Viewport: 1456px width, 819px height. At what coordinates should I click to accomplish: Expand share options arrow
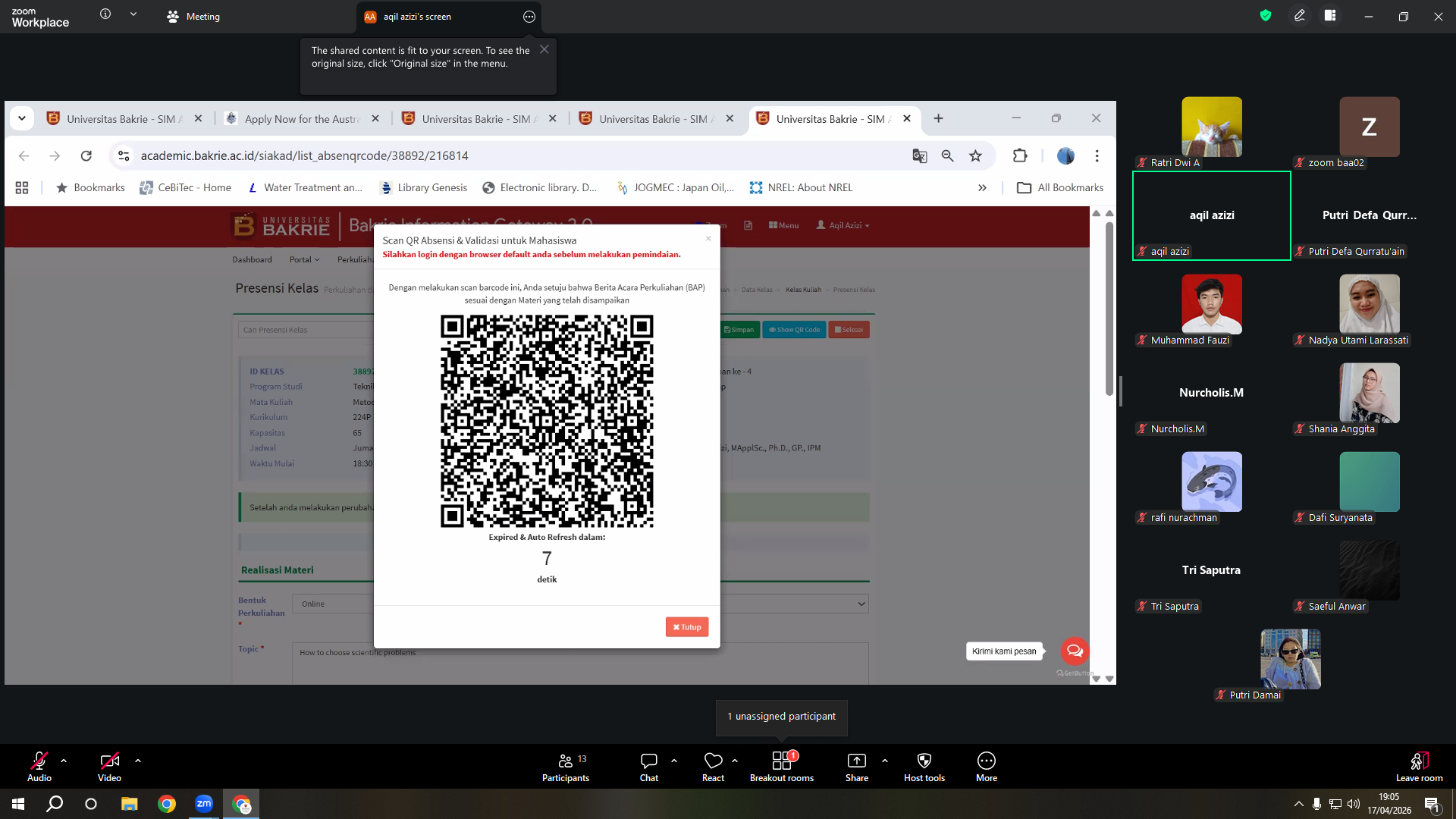[885, 760]
